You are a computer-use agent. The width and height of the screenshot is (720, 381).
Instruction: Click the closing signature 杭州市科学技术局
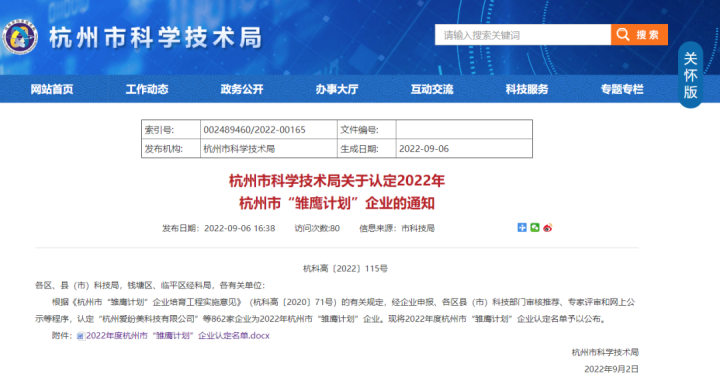[605, 353]
